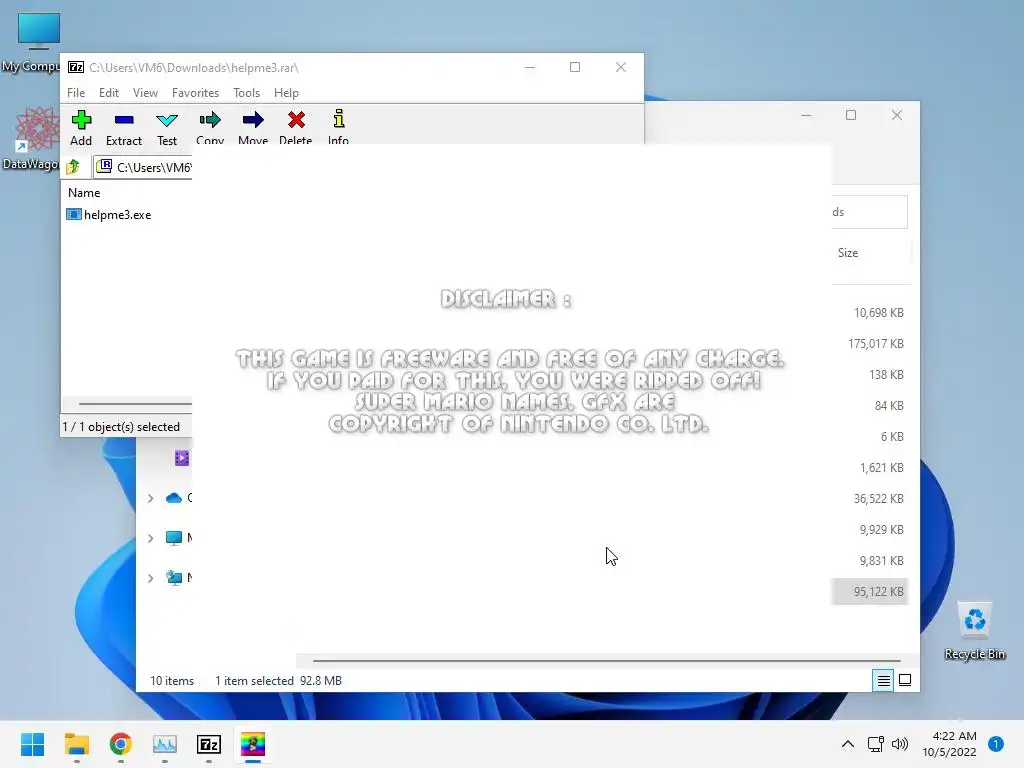Minimize the File Explorer window
Image resolution: width=1024 pixels, height=768 pixels.
tap(806, 116)
